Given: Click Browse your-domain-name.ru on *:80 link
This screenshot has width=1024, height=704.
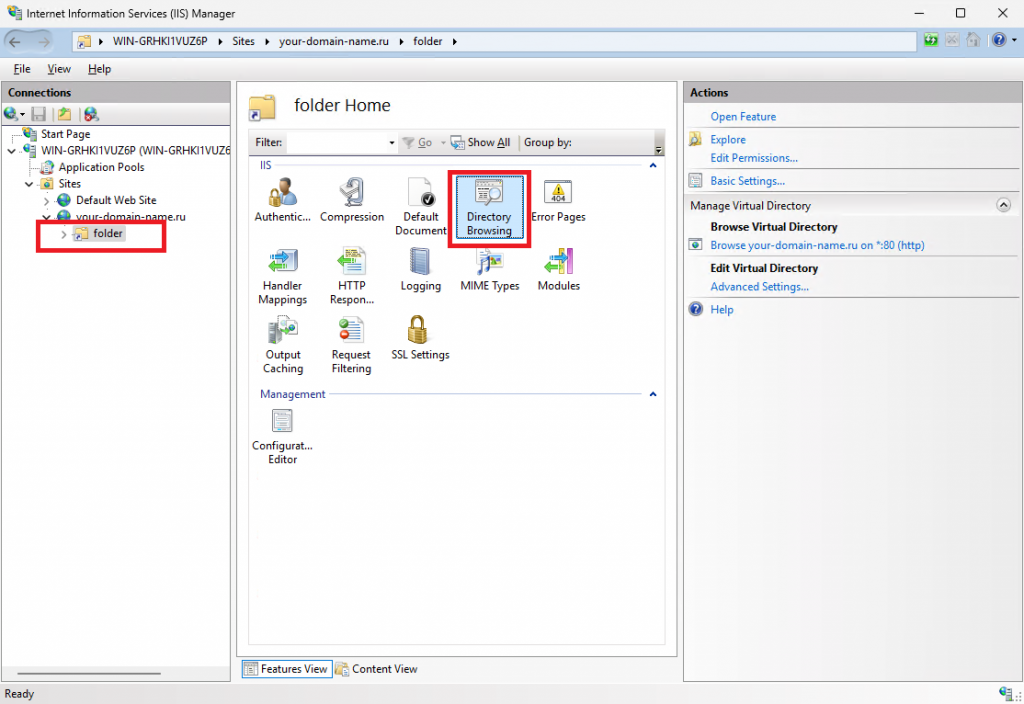Looking at the screenshot, I should click(x=817, y=246).
